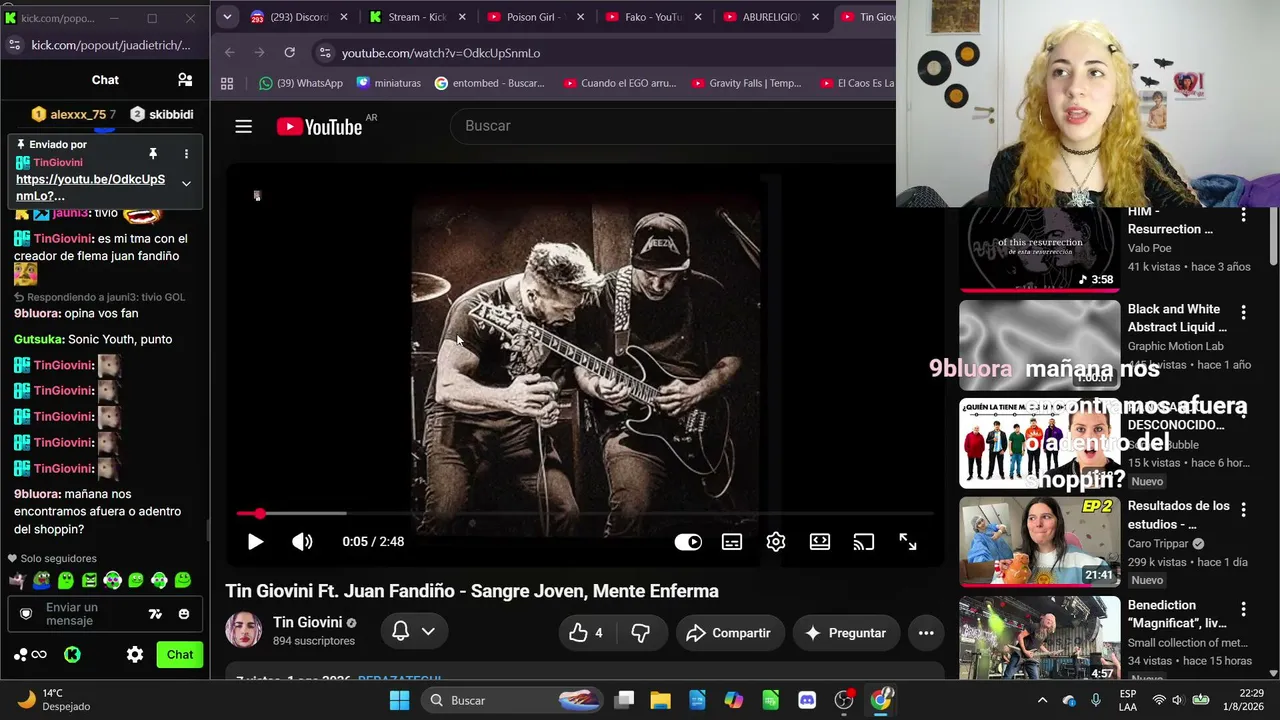Enter fullscreen in the player
The image size is (1280, 720).
tap(908, 542)
